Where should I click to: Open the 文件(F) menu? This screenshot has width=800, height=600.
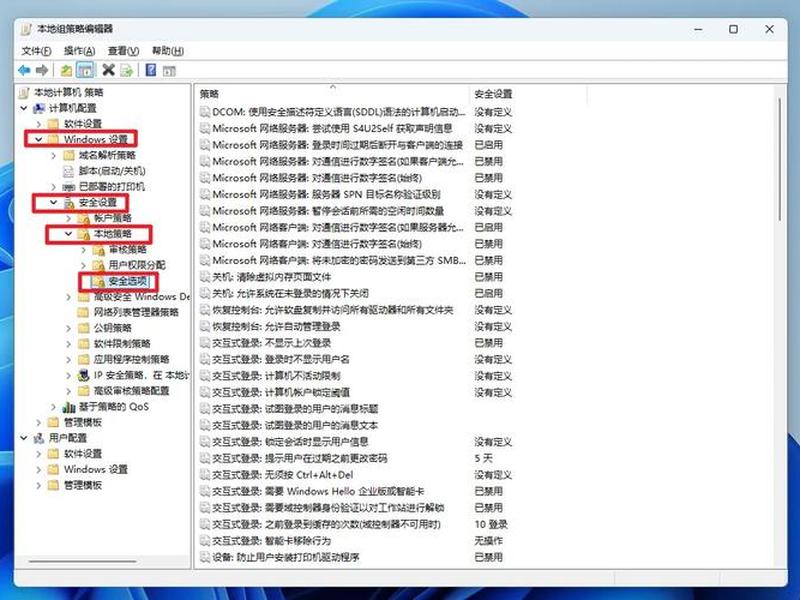coord(36,51)
